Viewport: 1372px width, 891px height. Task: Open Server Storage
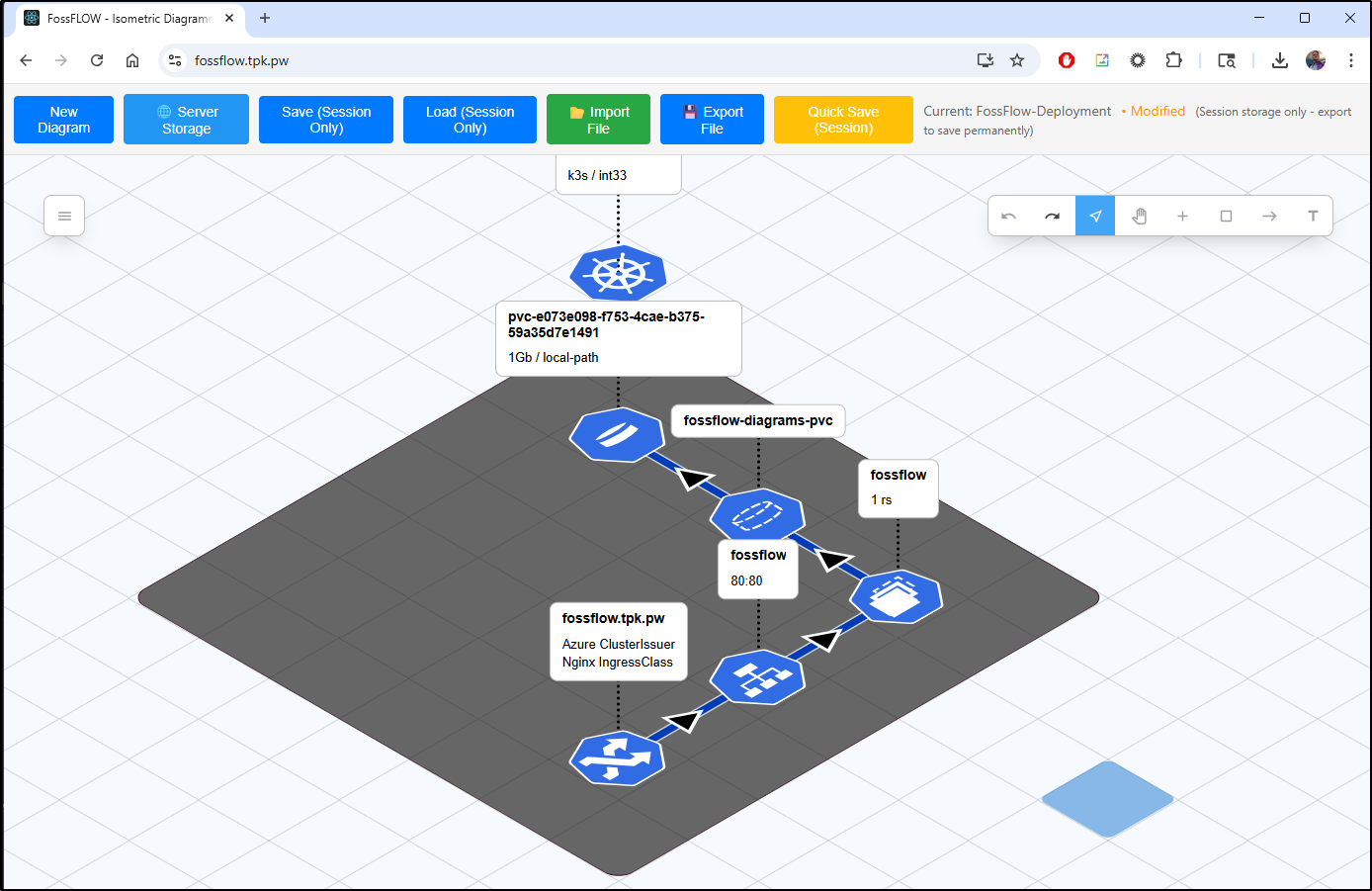click(x=186, y=120)
